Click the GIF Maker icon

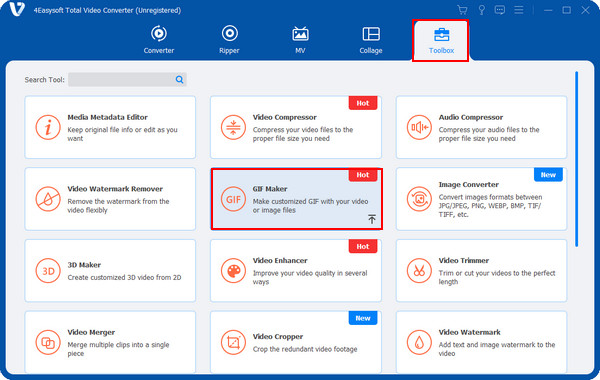[x=233, y=199]
